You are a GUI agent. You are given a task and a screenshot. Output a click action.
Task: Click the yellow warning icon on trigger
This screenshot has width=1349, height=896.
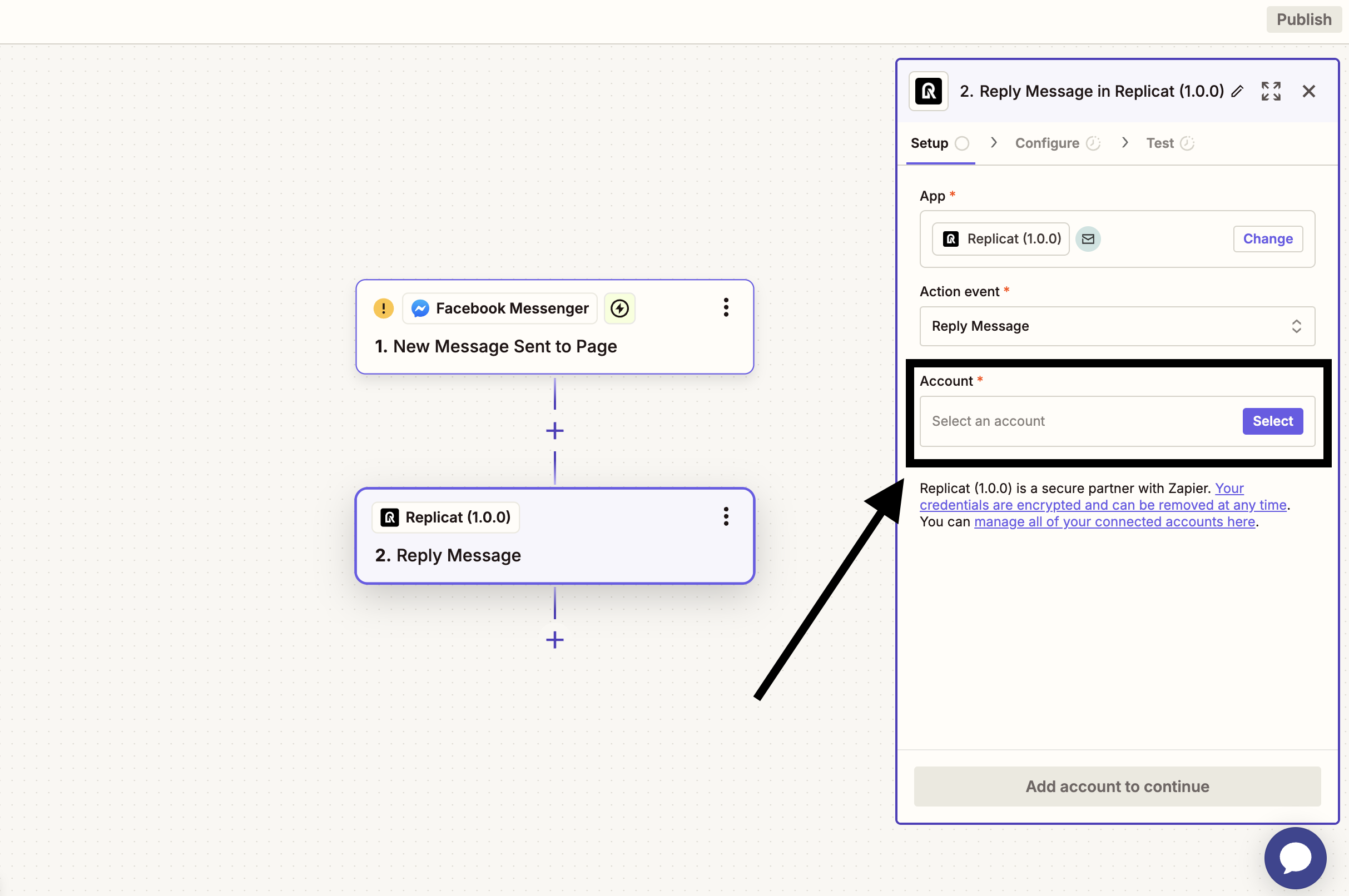tap(384, 308)
